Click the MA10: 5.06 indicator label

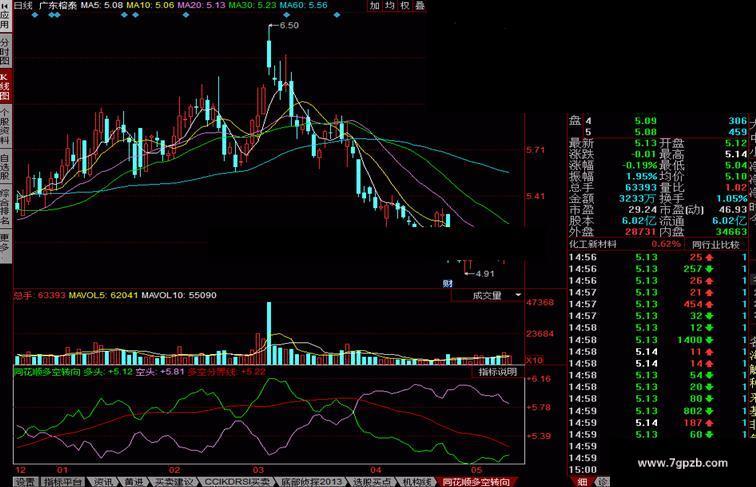point(150,5)
